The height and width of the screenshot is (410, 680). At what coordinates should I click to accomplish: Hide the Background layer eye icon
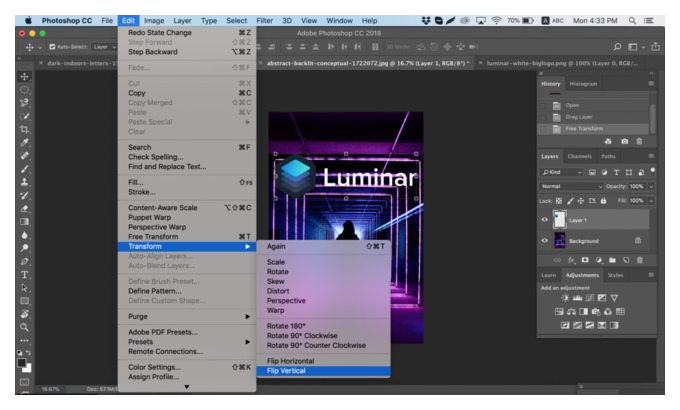click(x=545, y=240)
